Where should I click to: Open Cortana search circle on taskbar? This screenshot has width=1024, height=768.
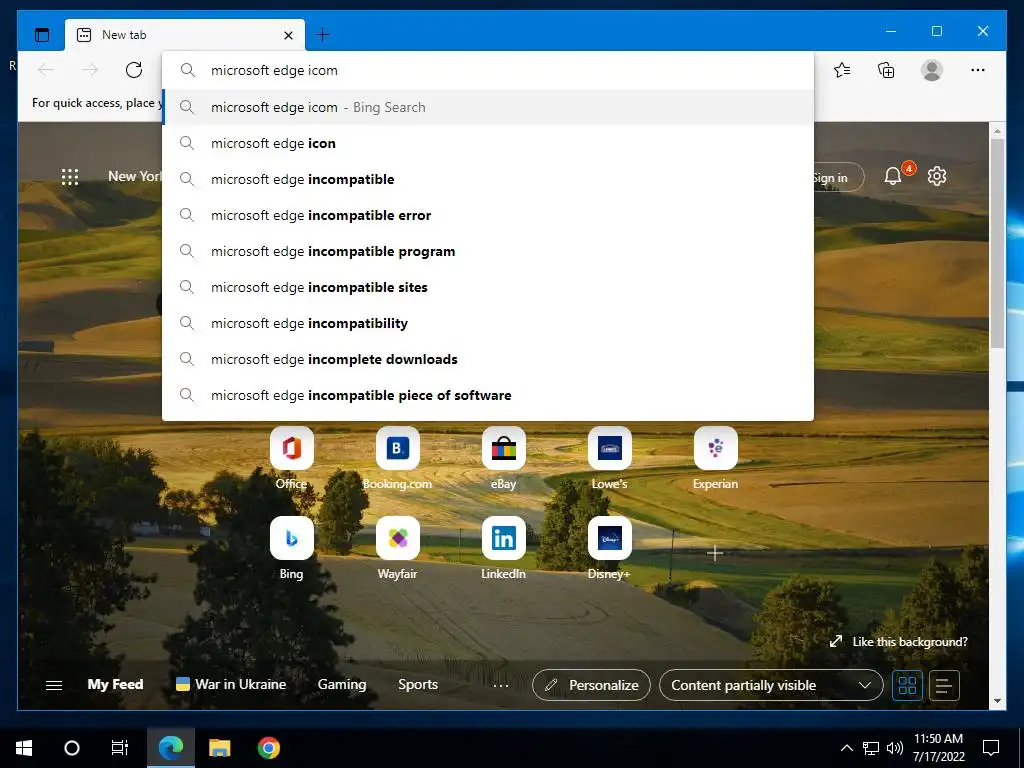coord(72,748)
